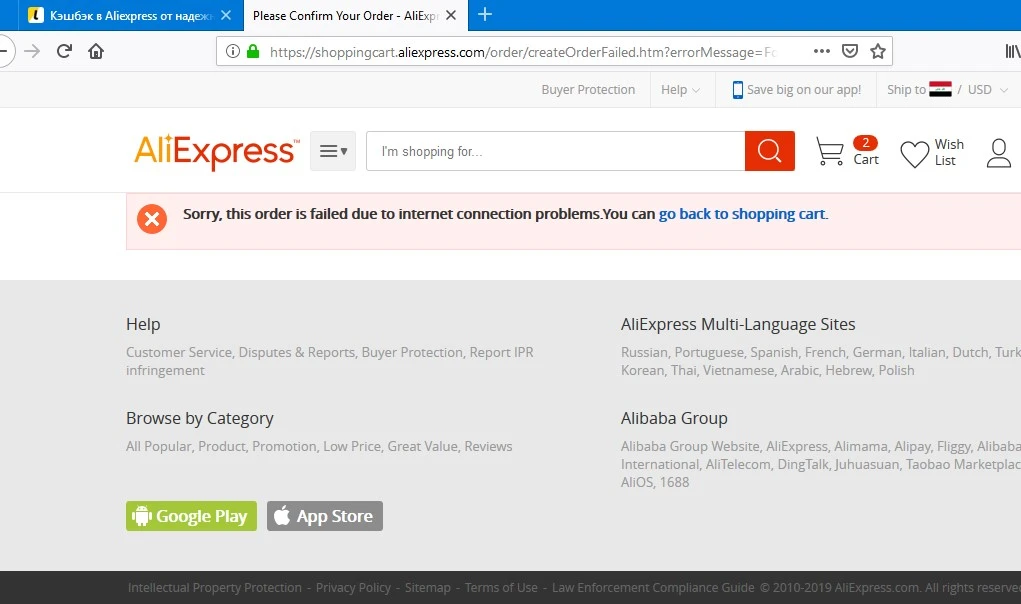Close the Please Confirm Your Order tab
Viewport: 1021px width, 604px height.
pyautogui.click(x=451, y=15)
